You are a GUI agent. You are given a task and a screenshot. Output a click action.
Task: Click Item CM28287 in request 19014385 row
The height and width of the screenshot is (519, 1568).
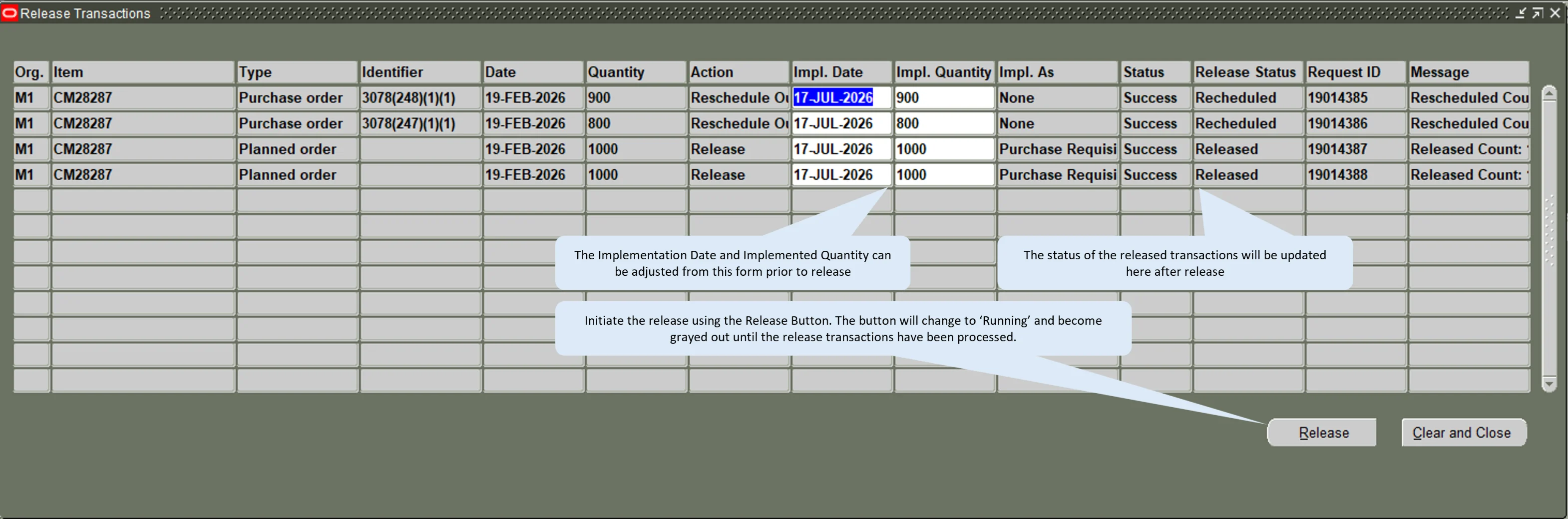143,97
